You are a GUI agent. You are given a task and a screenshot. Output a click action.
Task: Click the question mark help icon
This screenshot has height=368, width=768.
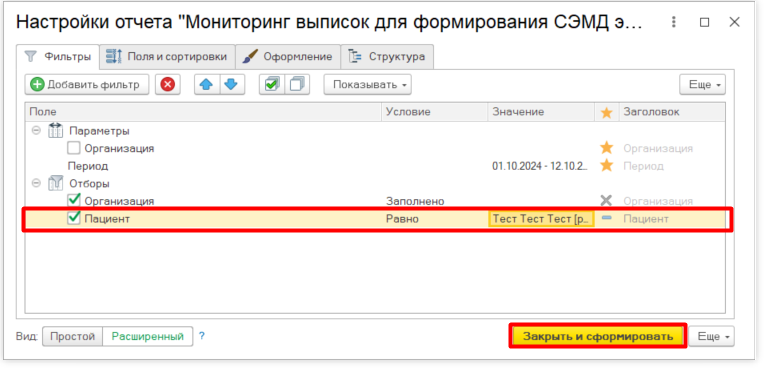point(201,336)
